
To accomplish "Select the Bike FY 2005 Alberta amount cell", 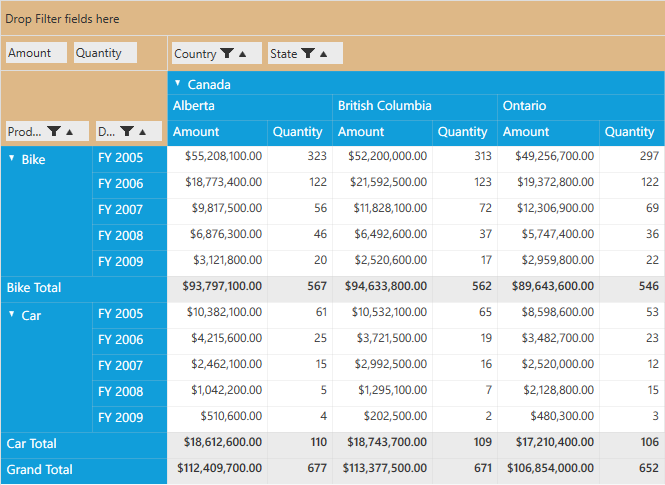I will pyautogui.click(x=218, y=156).
